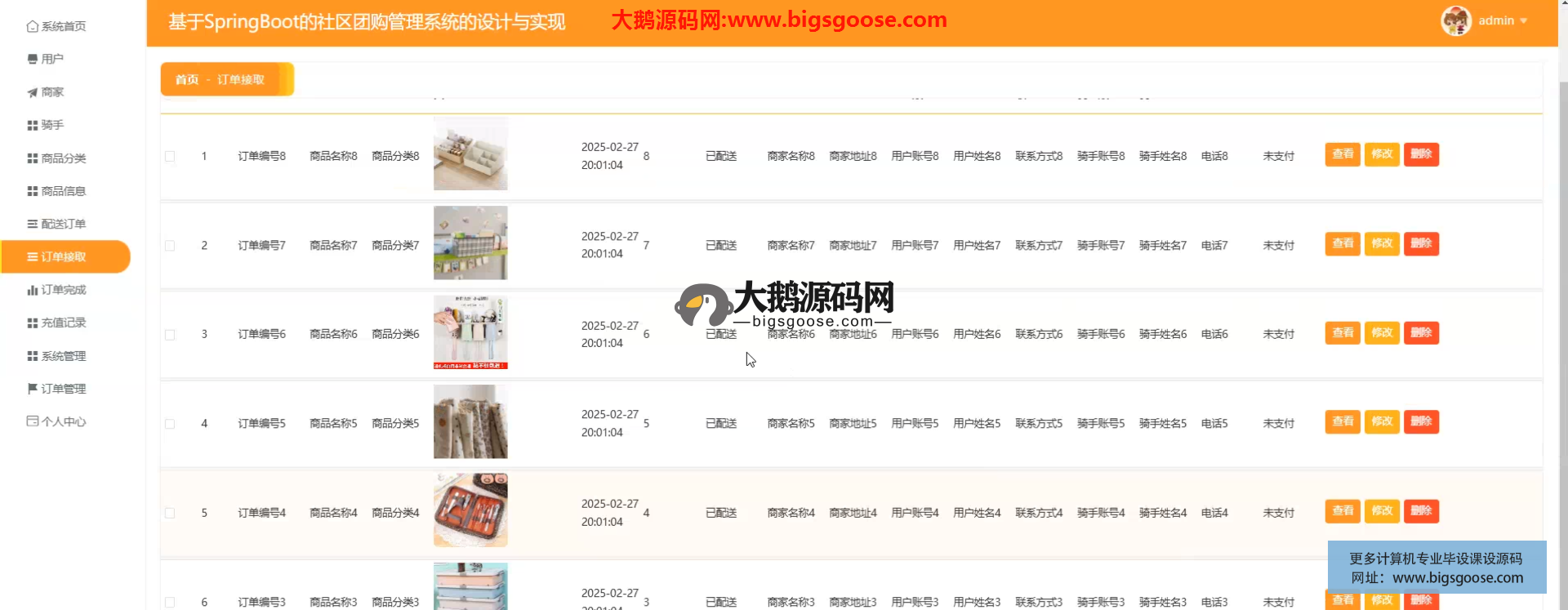Expand the 商品分类 sidebar menu
The image size is (1568, 610).
click(x=63, y=158)
